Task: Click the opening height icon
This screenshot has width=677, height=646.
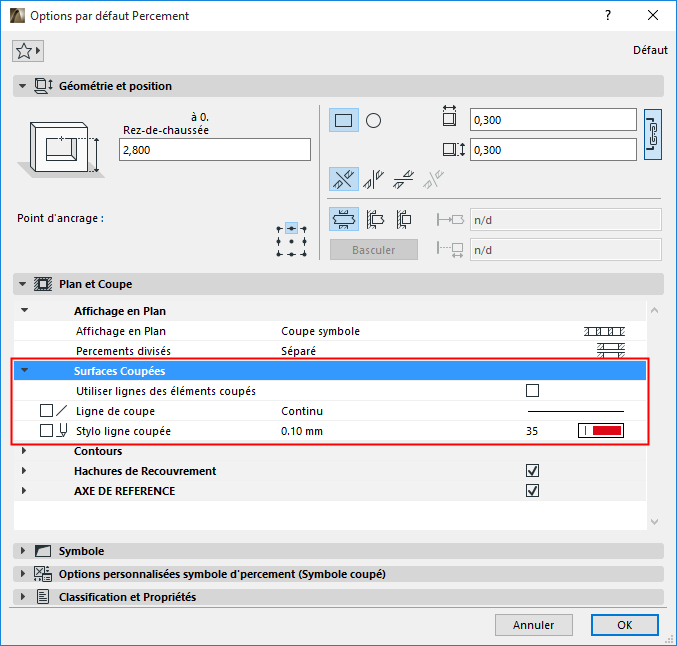Action: (454, 150)
